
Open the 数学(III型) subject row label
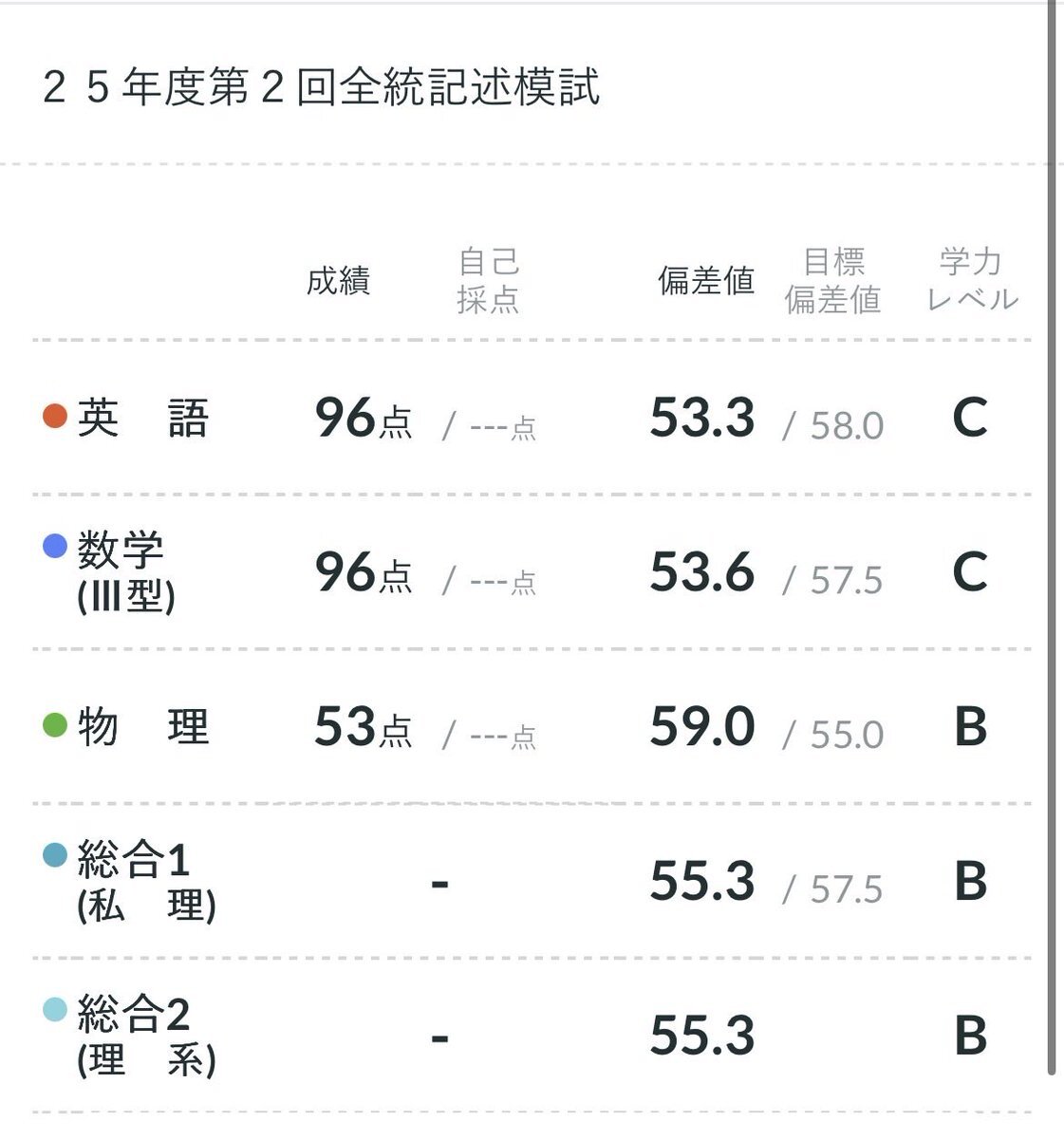tap(125, 572)
